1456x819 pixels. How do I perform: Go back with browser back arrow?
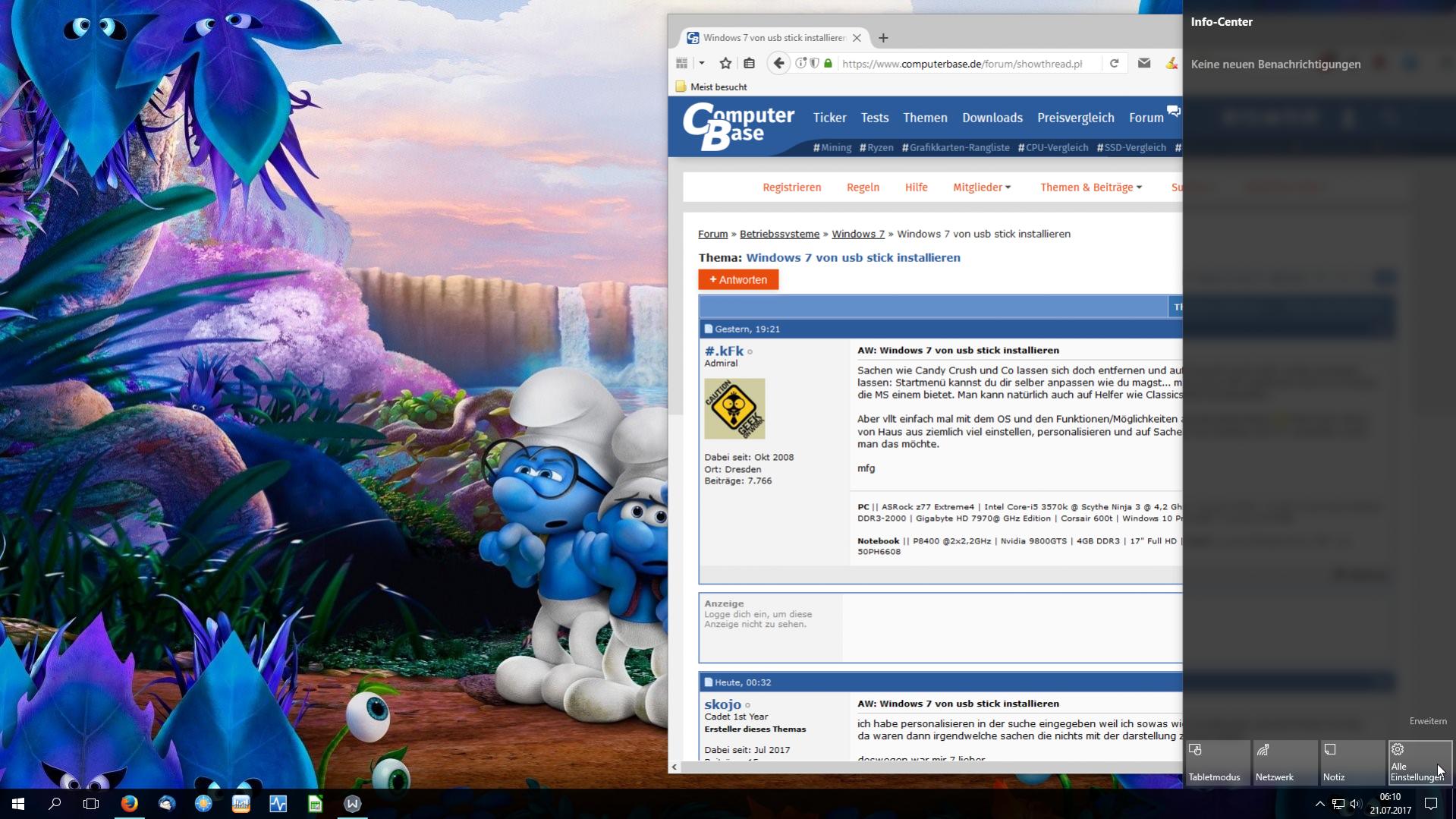pyautogui.click(x=778, y=64)
